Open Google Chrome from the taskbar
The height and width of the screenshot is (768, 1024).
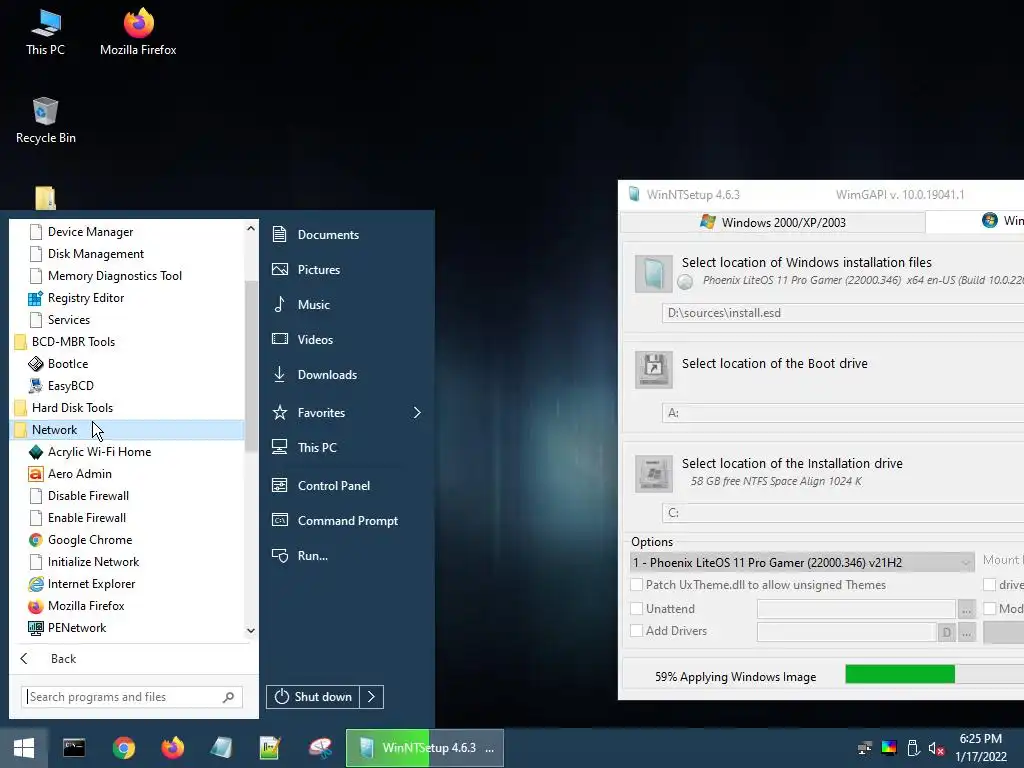pyautogui.click(x=123, y=748)
